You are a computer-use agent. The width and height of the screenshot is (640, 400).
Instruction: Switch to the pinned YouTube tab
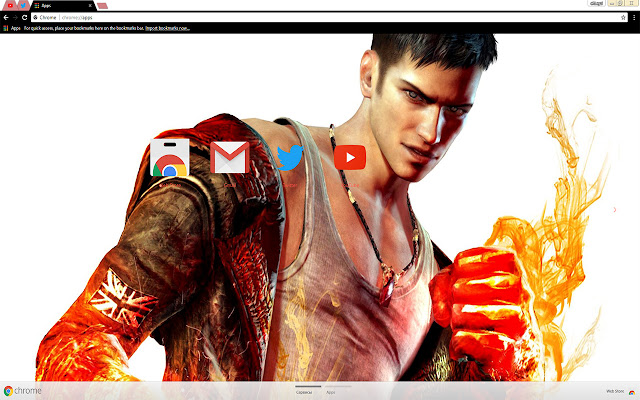coord(10,5)
